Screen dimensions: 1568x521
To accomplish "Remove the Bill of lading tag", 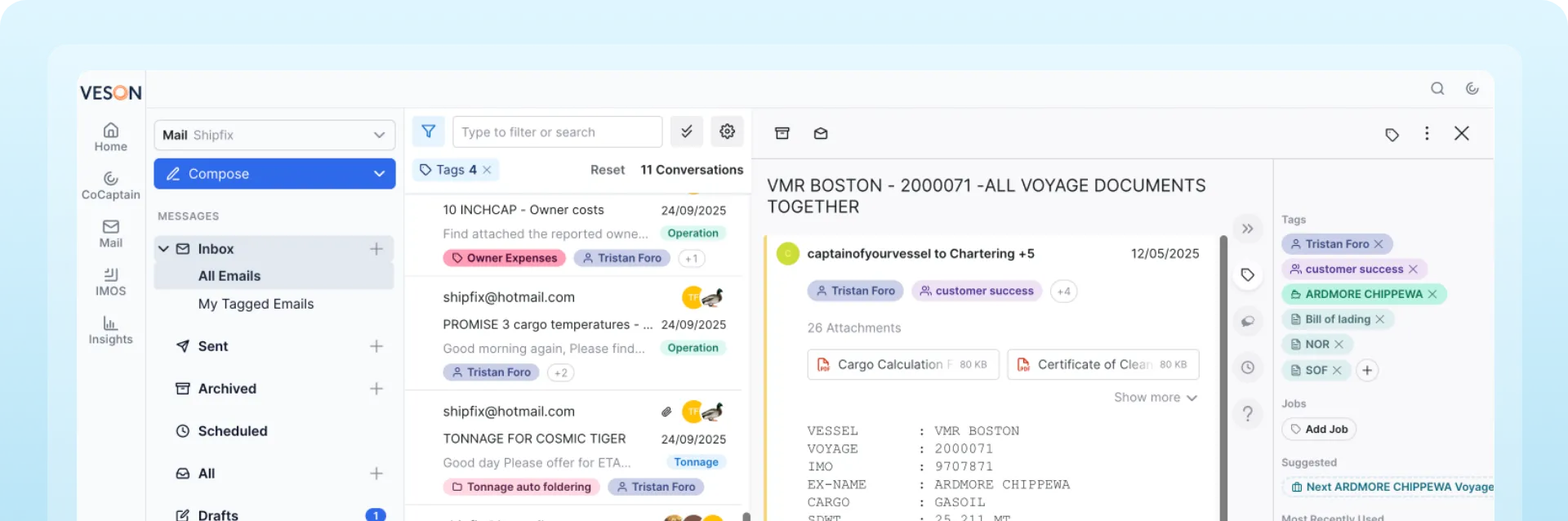I will (x=1379, y=319).
